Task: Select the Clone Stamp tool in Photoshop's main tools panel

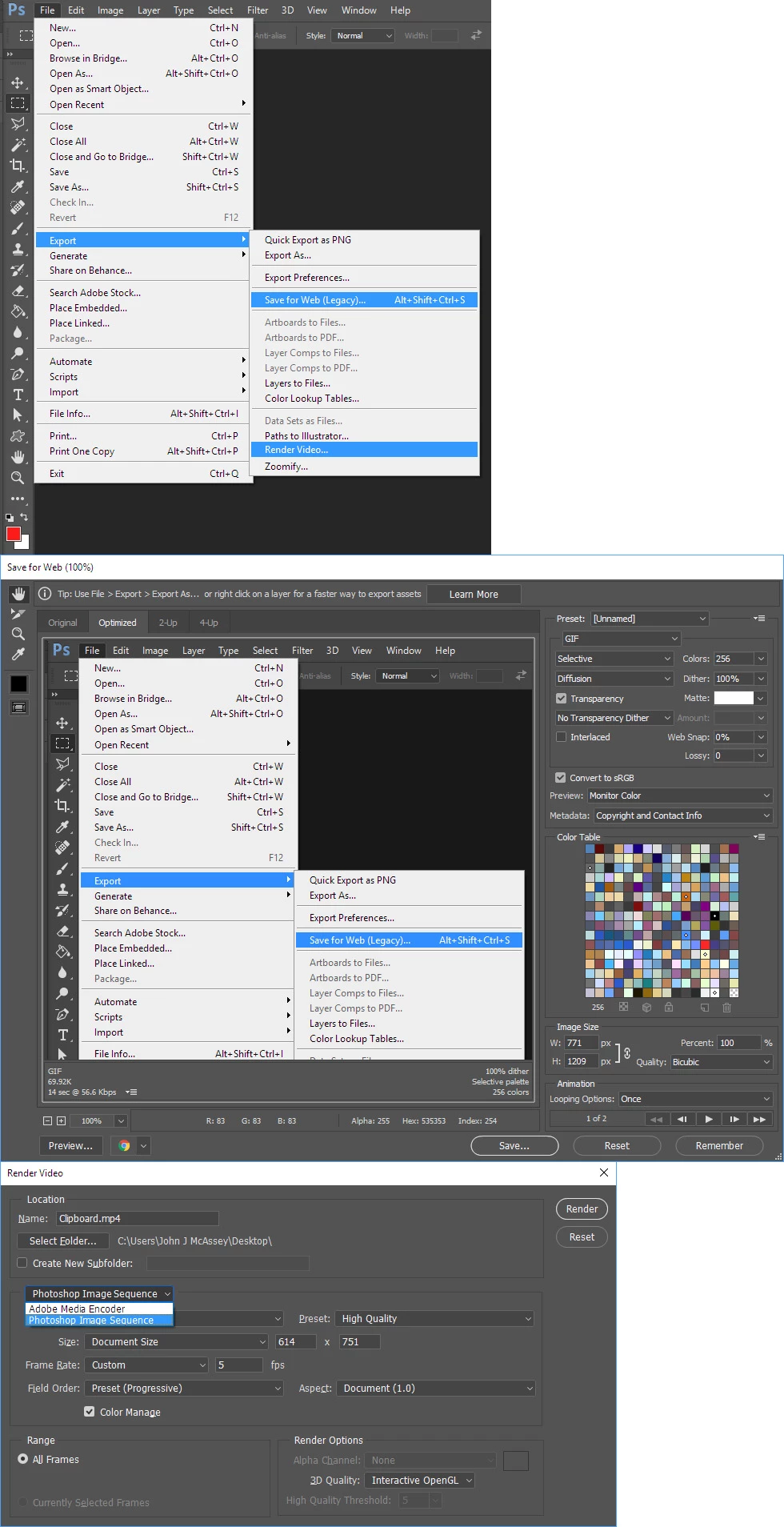Action: pyautogui.click(x=17, y=249)
